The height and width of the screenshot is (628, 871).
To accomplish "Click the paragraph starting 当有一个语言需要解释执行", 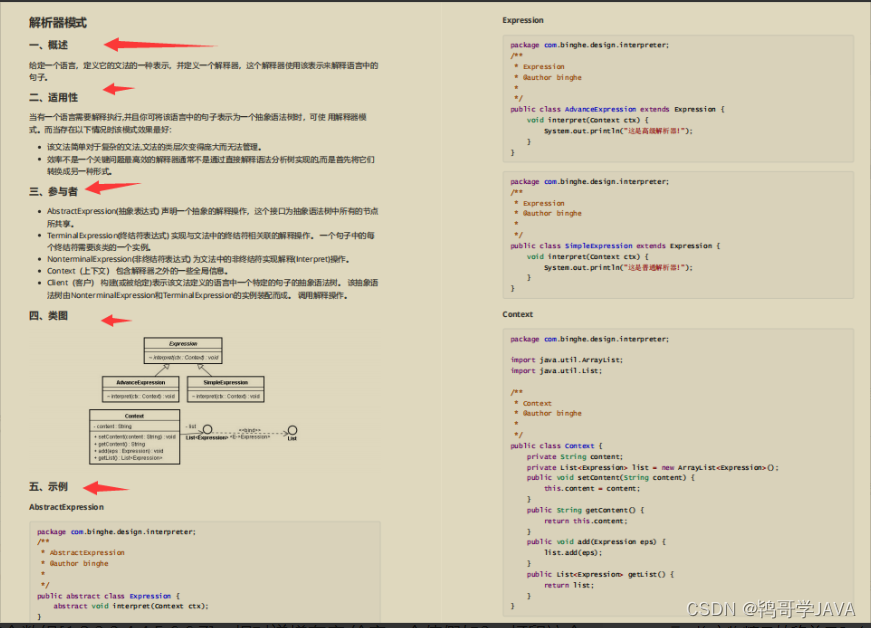I will pyautogui.click(x=198, y=123).
